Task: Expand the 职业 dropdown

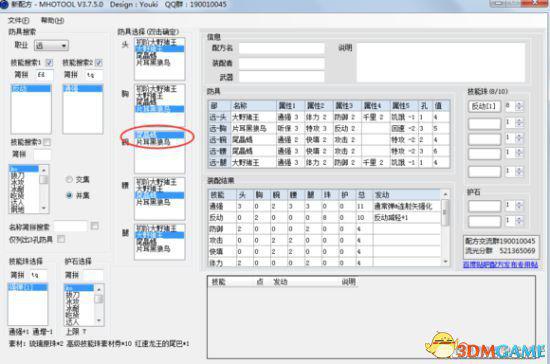Action: pos(63,46)
